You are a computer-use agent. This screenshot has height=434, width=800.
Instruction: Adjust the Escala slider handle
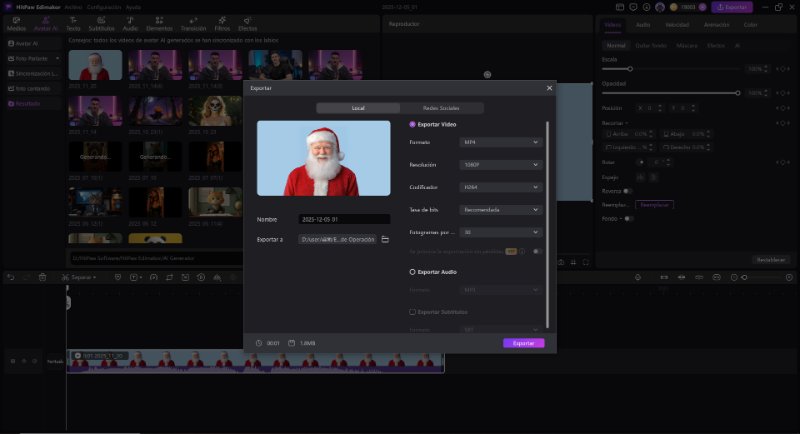[x=630, y=69]
